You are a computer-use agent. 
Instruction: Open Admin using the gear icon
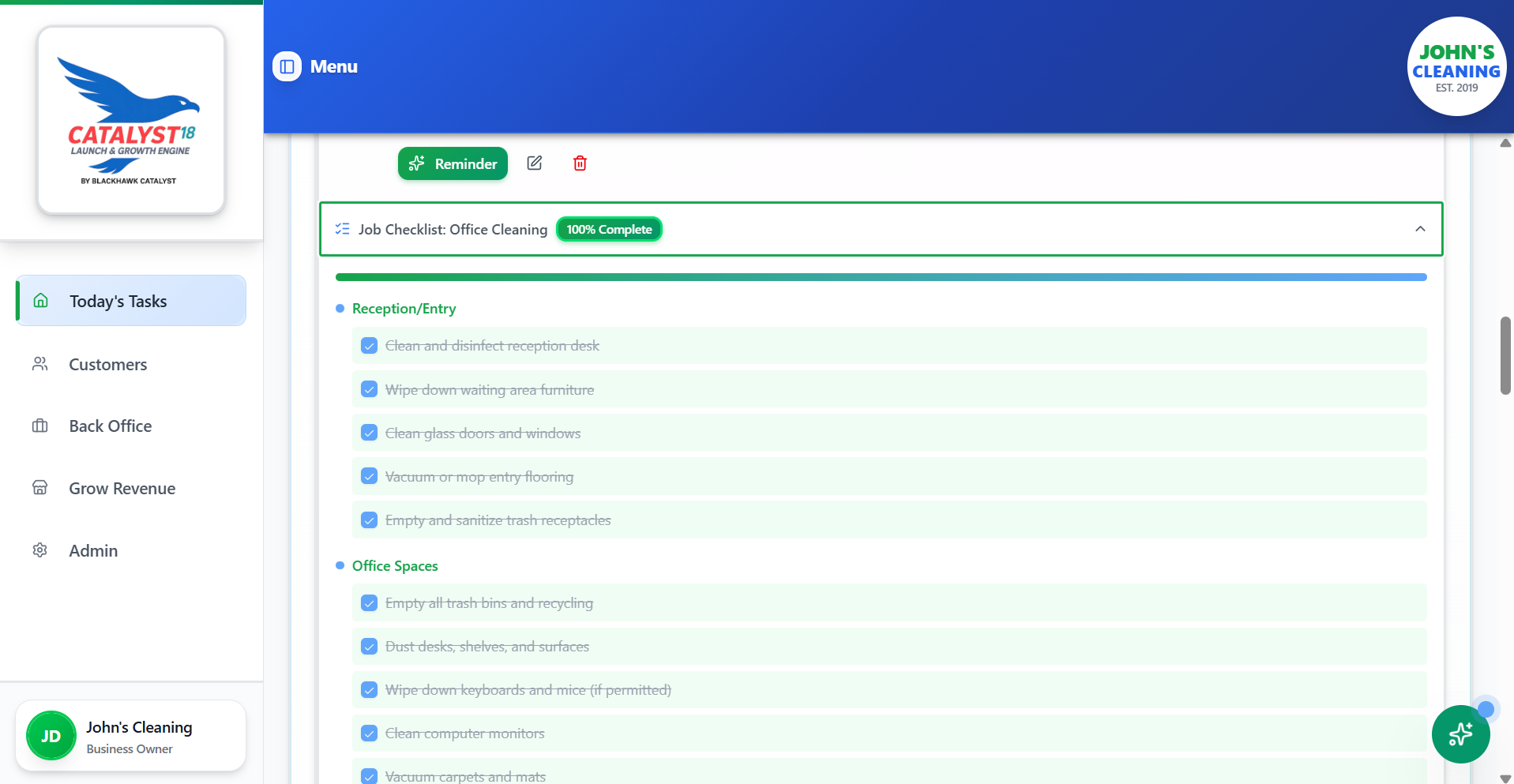(40, 550)
